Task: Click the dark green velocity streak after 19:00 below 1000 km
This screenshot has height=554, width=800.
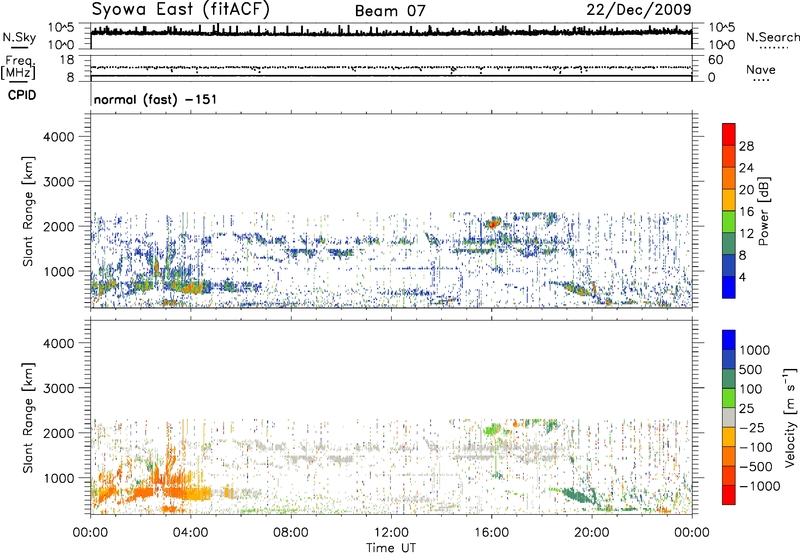Action: pyautogui.click(x=579, y=495)
